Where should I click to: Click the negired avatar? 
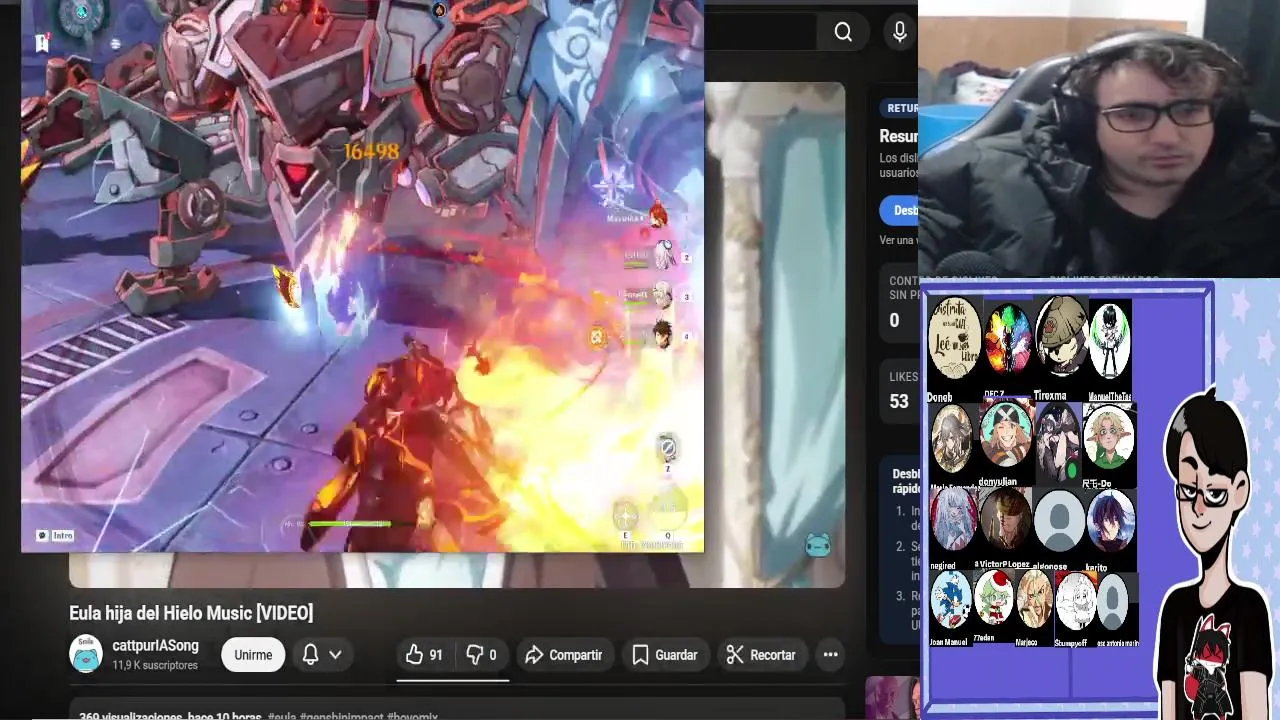pyautogui.click(x=953, y=519)
